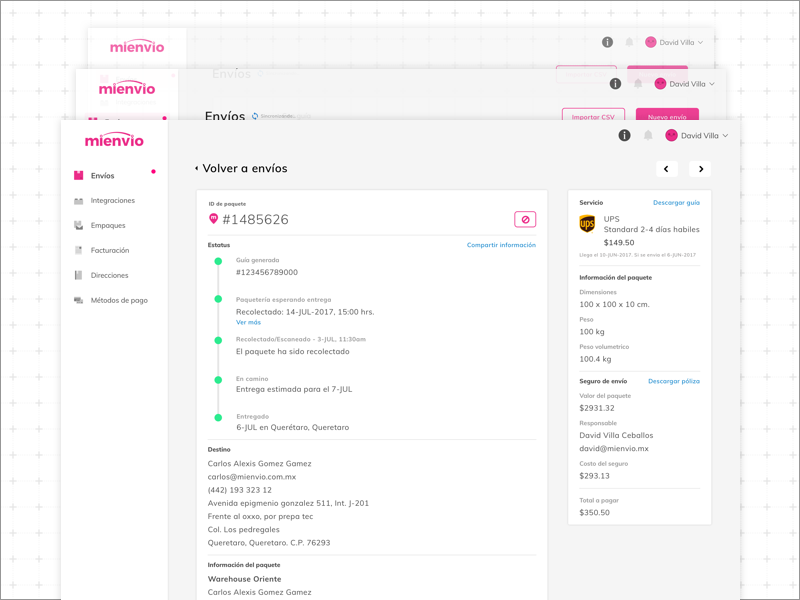Click the Empaques sidebar icon
The image size is (800, 600).
[x=79, y=225]
